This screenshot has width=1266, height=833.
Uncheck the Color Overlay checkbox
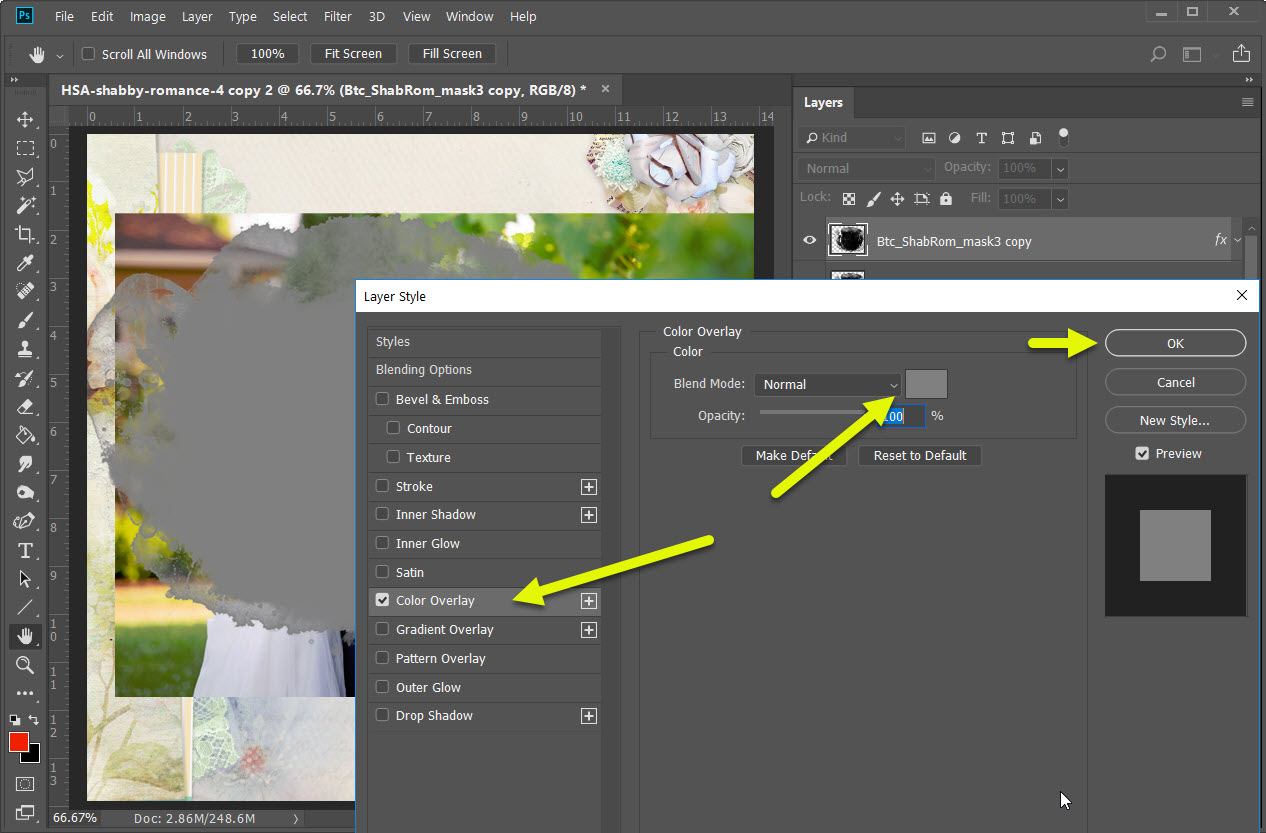coord(382,601)
